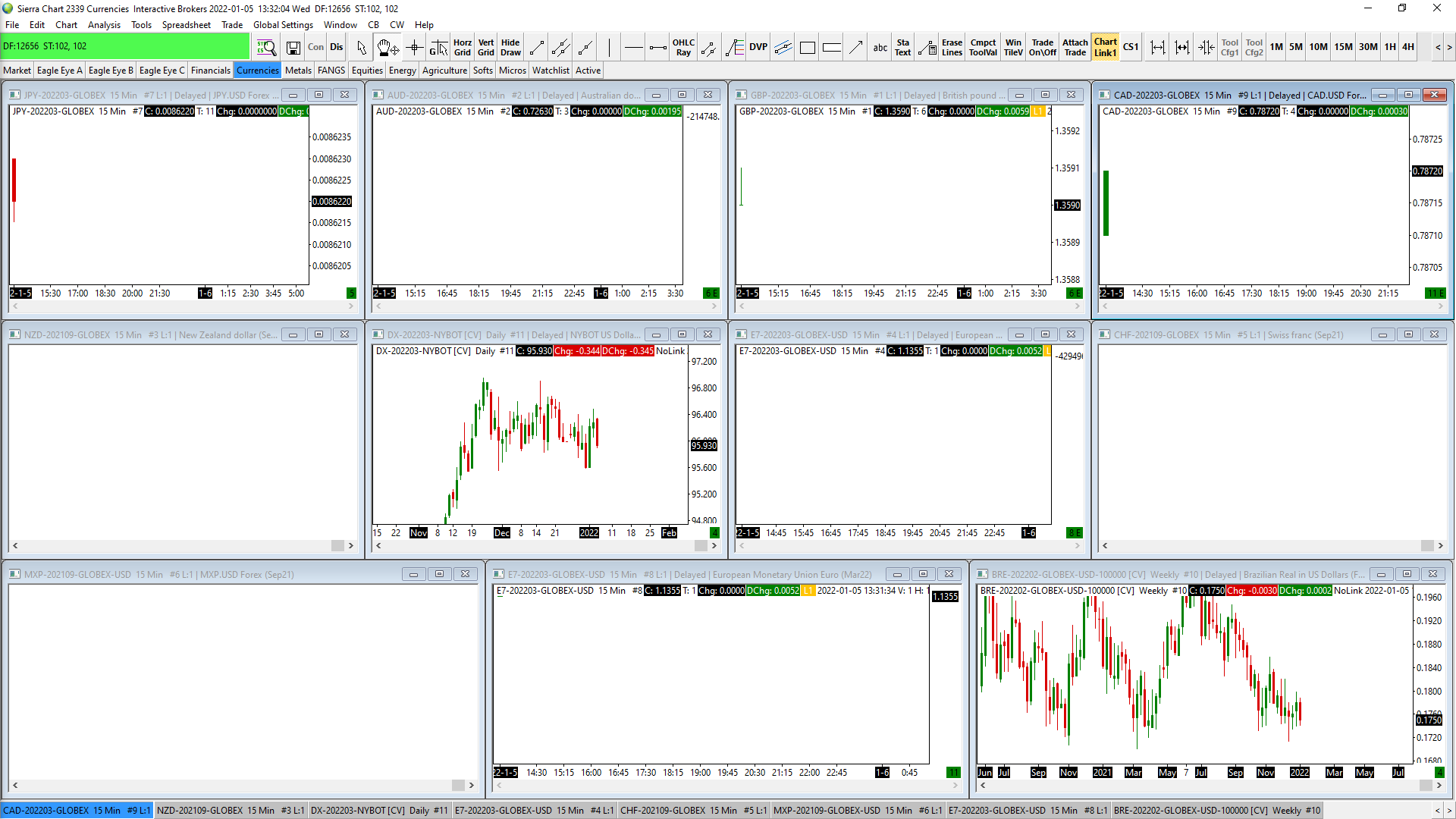Switch to the Metals tab
Viewport: 1456px width, 819px height.
pos(298,71)
